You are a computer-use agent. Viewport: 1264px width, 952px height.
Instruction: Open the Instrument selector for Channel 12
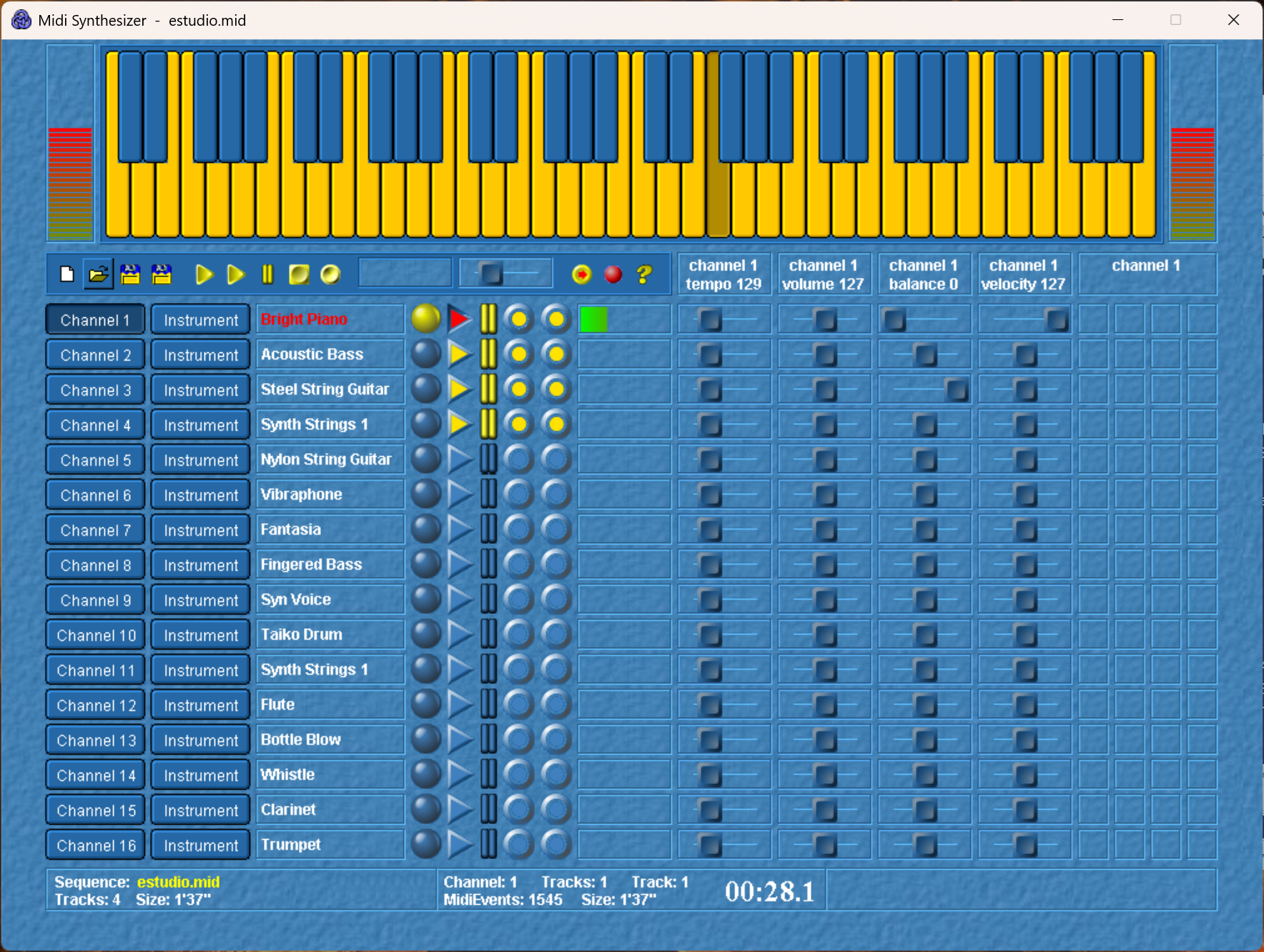click(201, 705)
